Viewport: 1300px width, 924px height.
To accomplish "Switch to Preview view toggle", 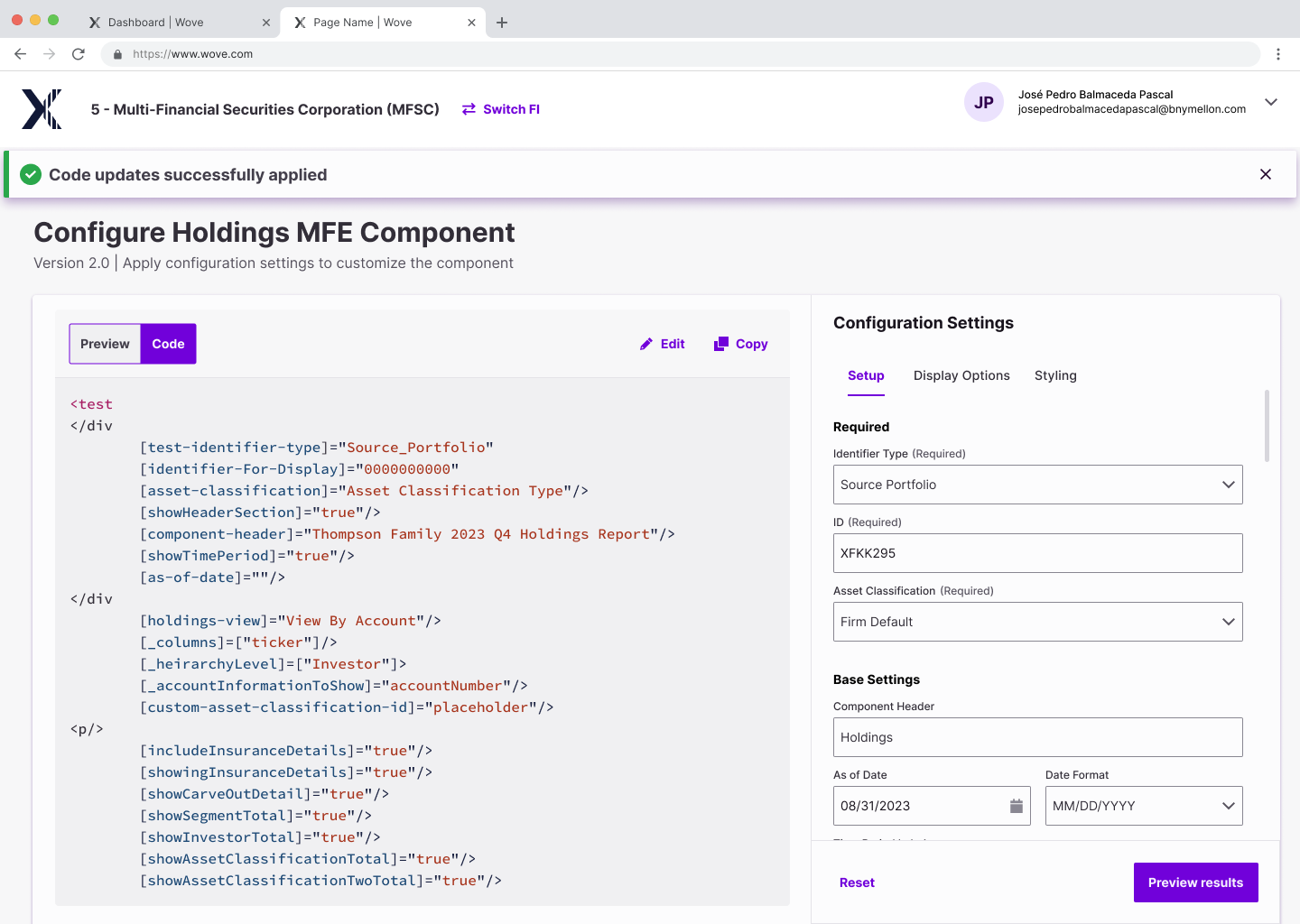I will tap(105, 344).
